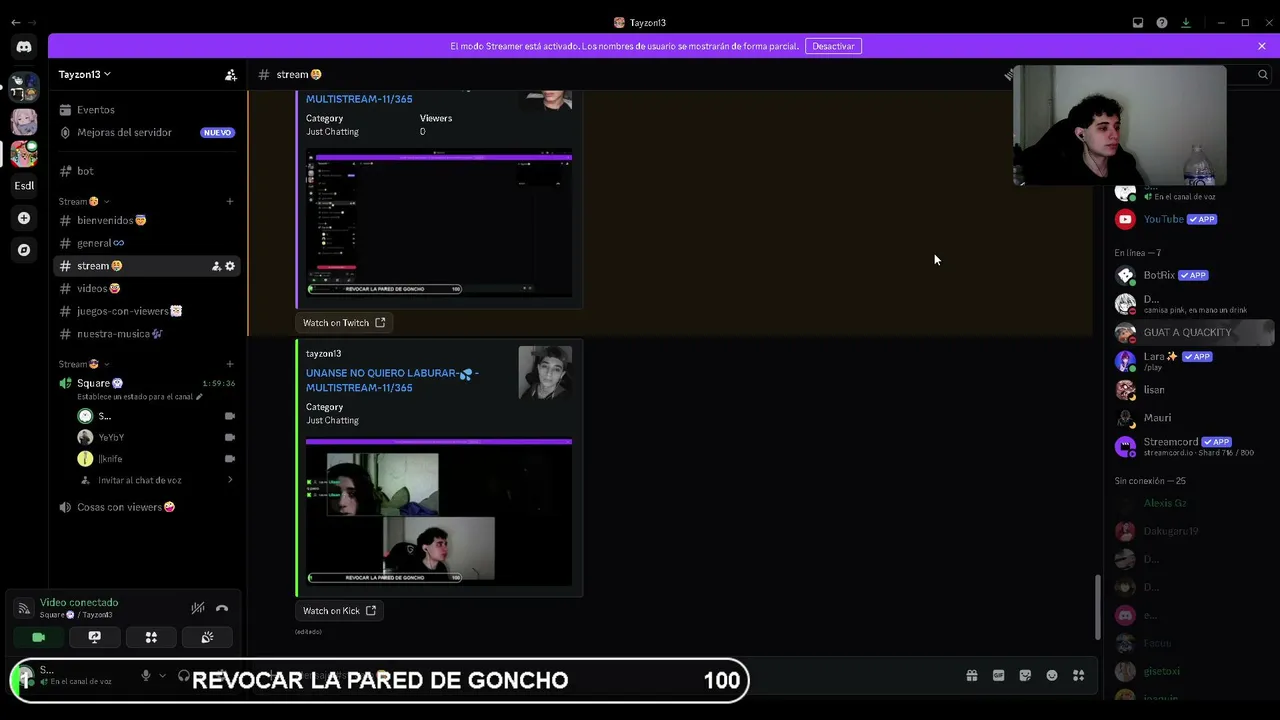Open voice connection signal icon
The width and height of the screenshot is (1280, 720).
pyautogui.click(x=24, y=608)
